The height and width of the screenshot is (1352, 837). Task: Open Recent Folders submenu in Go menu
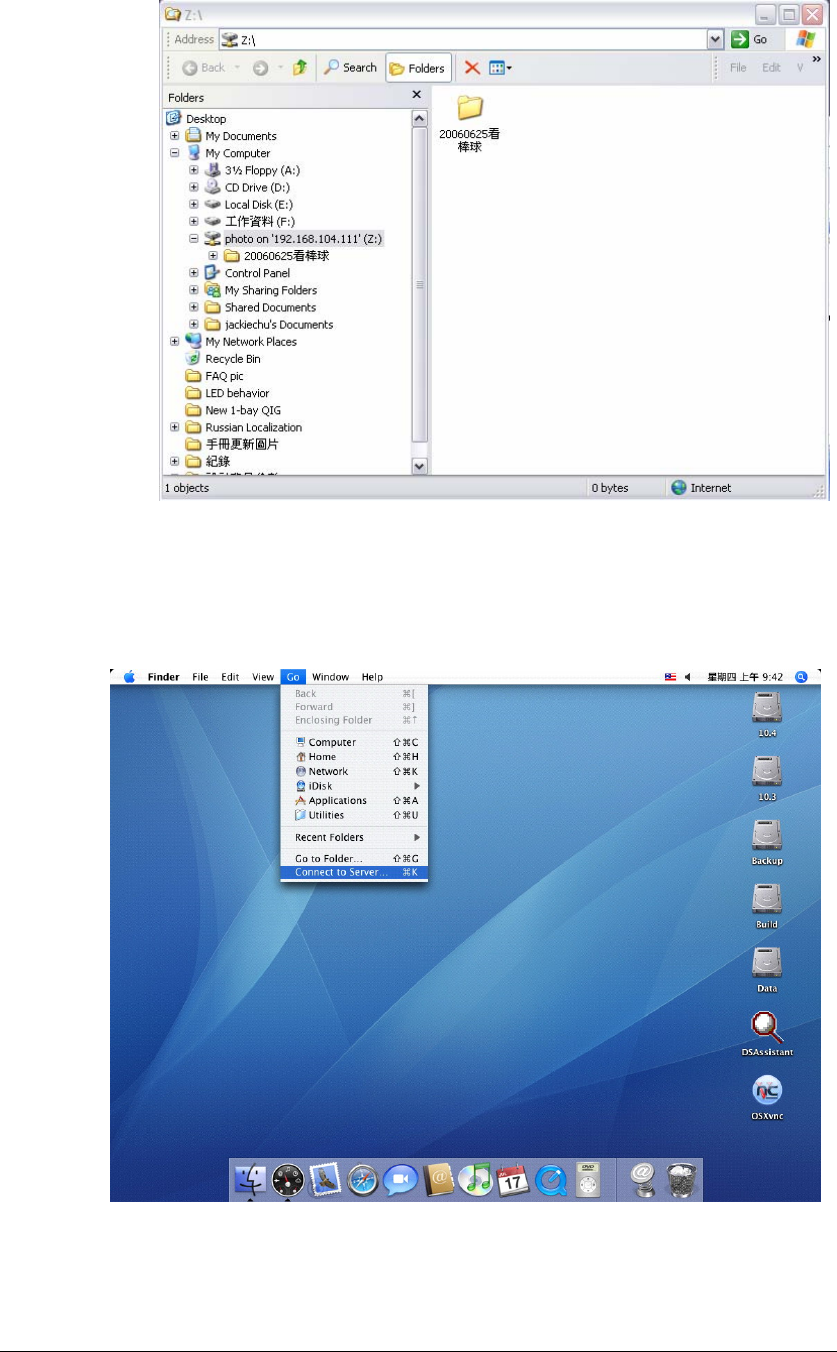(355, 837)
